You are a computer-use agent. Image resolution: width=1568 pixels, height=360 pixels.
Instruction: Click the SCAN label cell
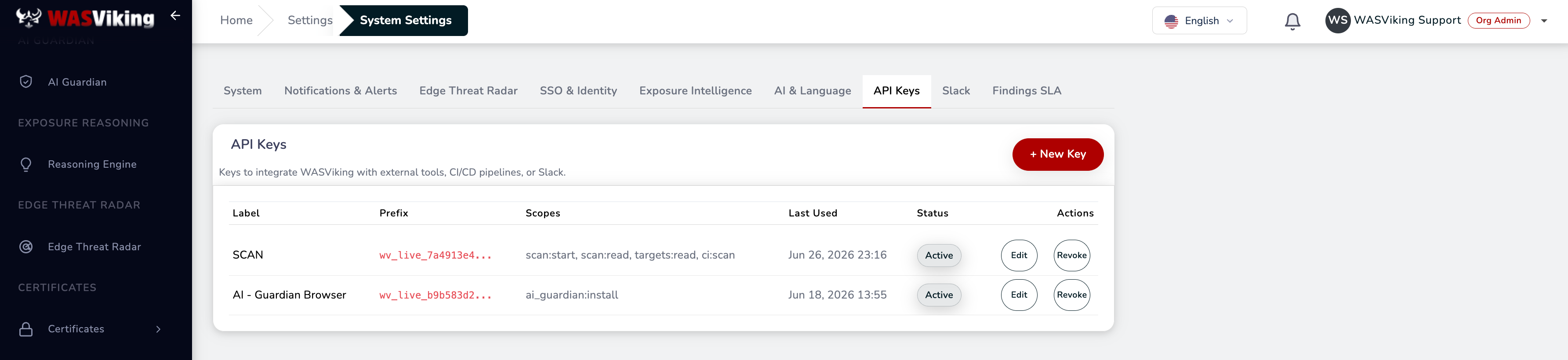point(248,255)
